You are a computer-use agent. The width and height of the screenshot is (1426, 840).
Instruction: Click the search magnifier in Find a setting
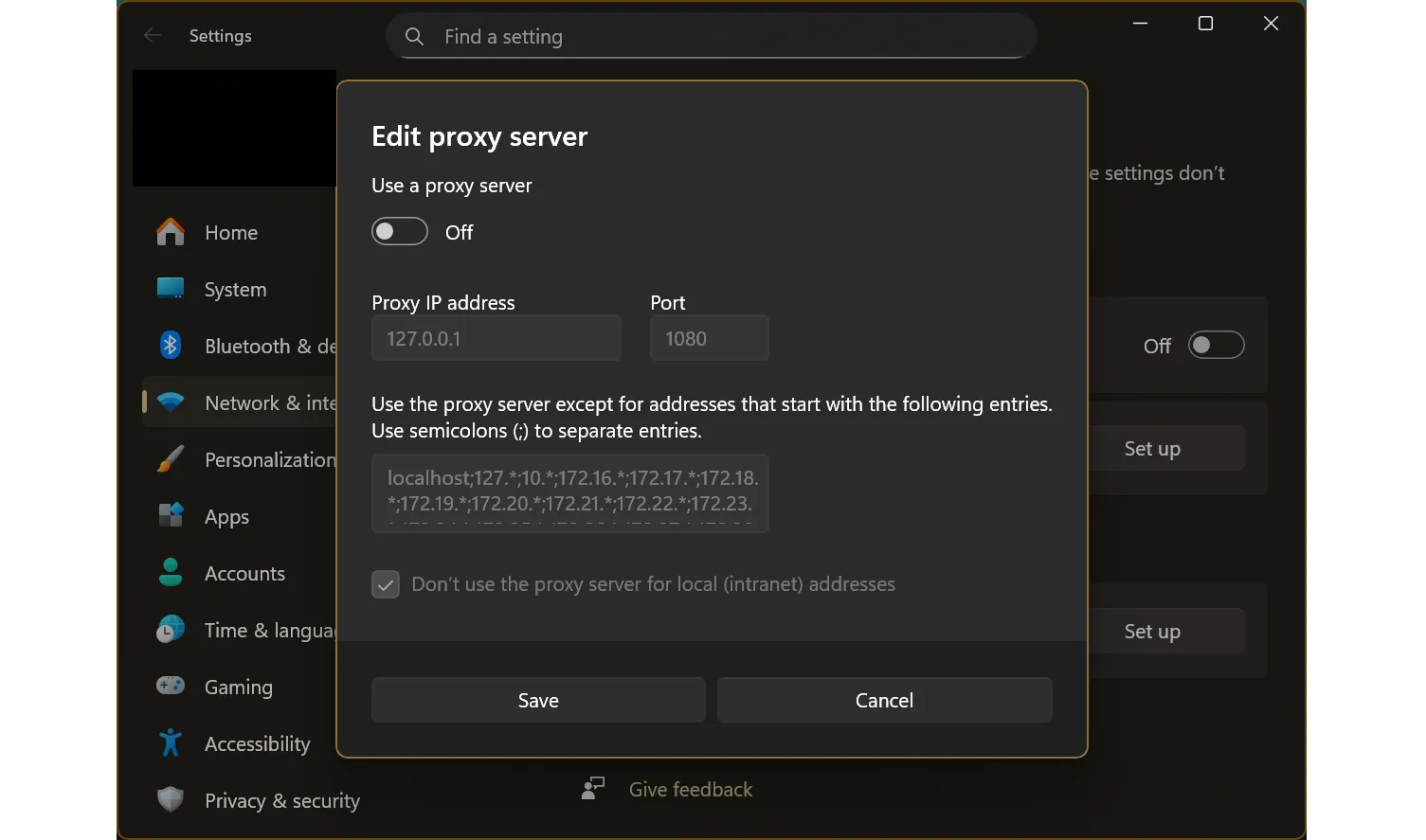tap(414, 36)
